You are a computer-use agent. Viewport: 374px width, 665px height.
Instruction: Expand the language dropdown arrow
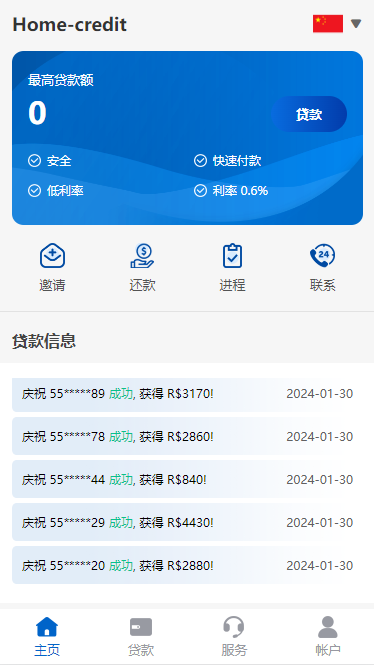click(x=356, y=24)
